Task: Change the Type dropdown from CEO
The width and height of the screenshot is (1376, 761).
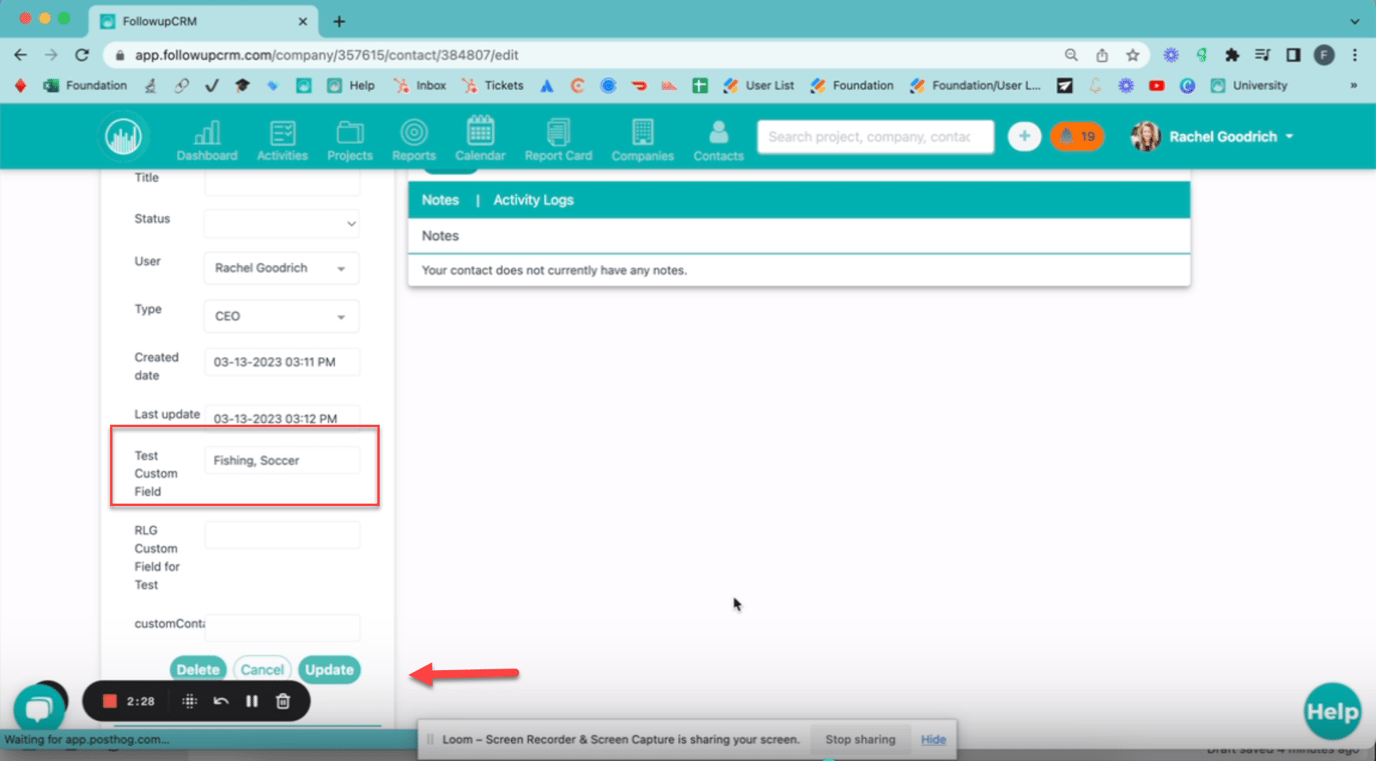Action: [281, 316]
